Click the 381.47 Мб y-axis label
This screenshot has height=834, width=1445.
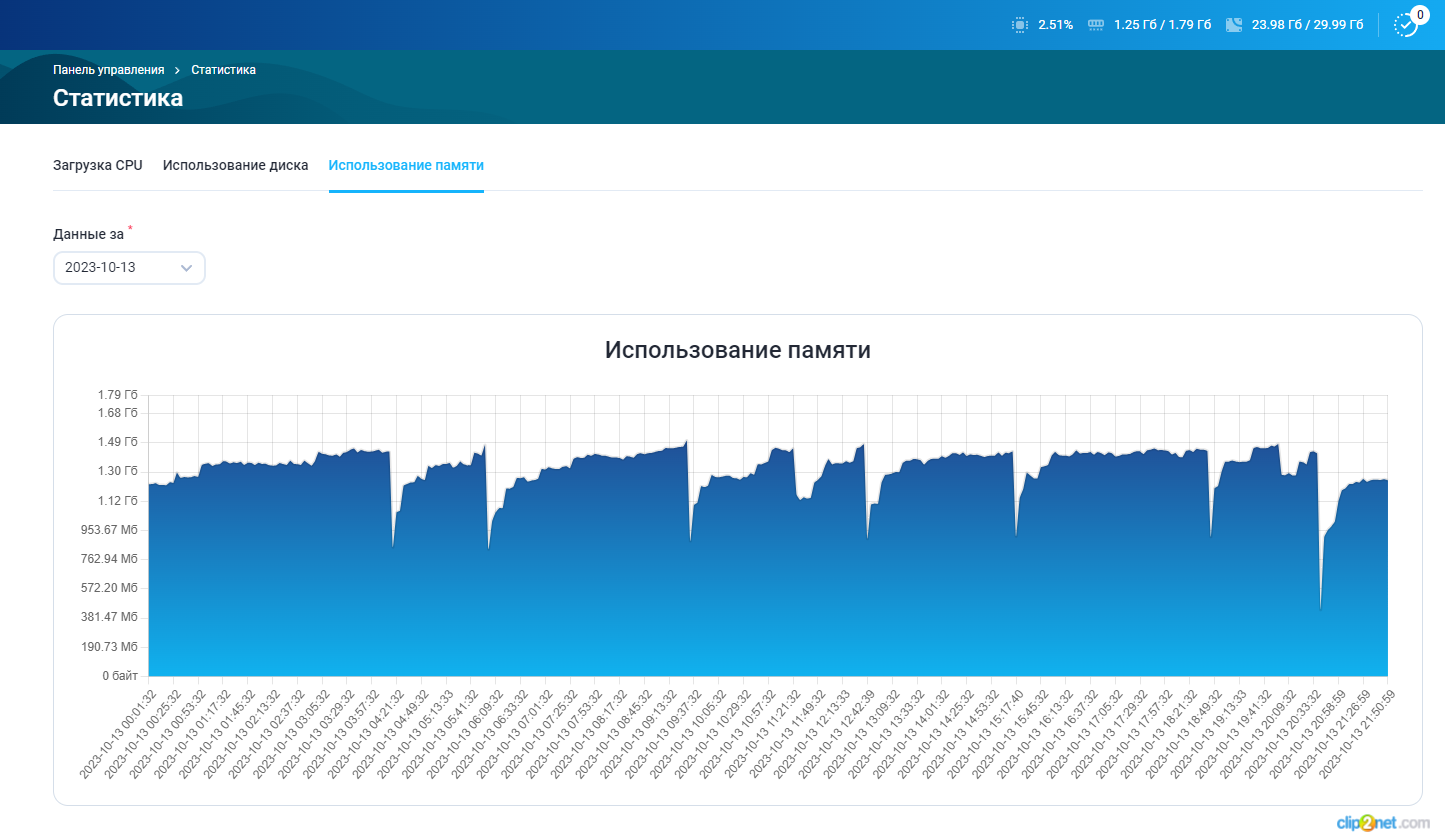[x=110, y=617]
